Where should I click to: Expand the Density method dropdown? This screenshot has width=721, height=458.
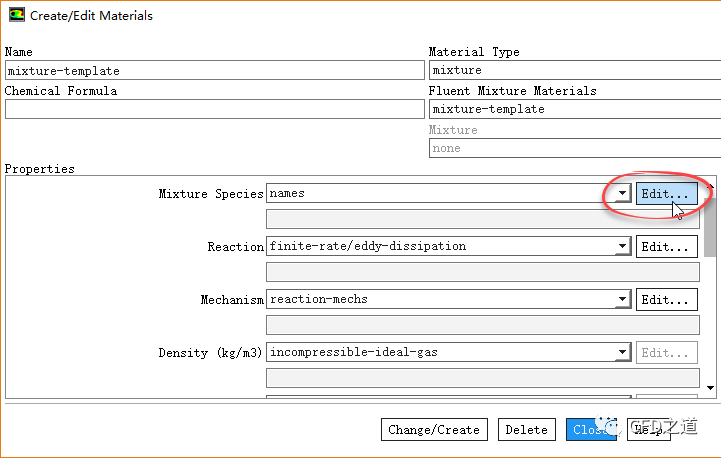621,352
